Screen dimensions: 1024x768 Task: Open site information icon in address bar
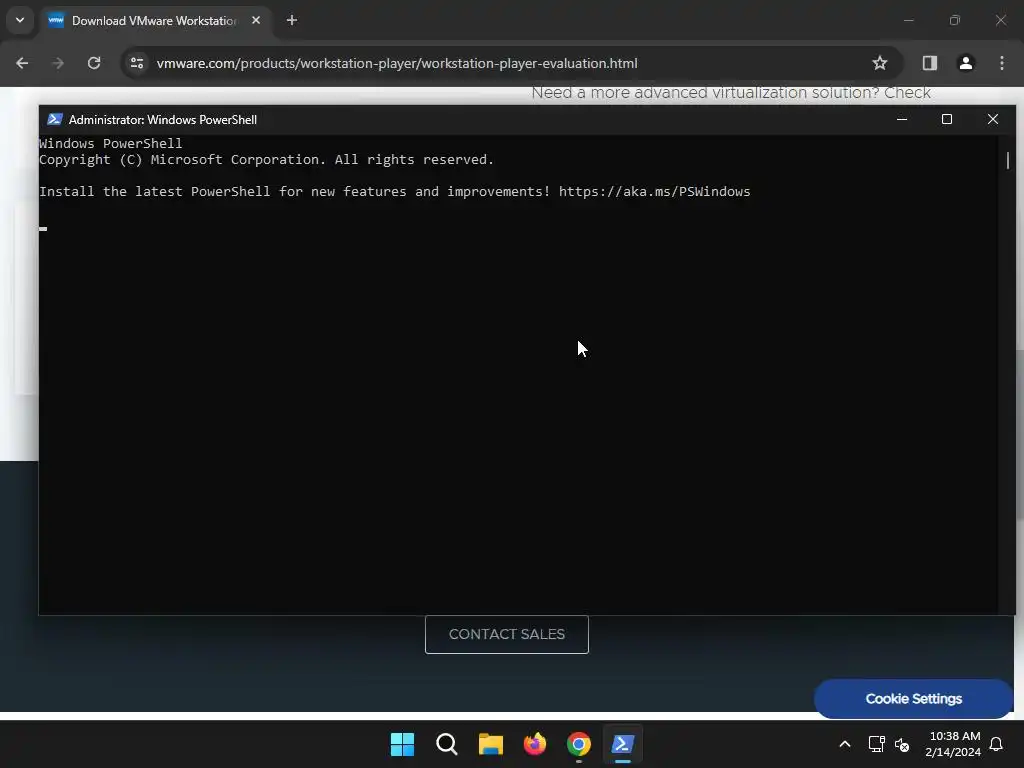[x=137, y=63]
